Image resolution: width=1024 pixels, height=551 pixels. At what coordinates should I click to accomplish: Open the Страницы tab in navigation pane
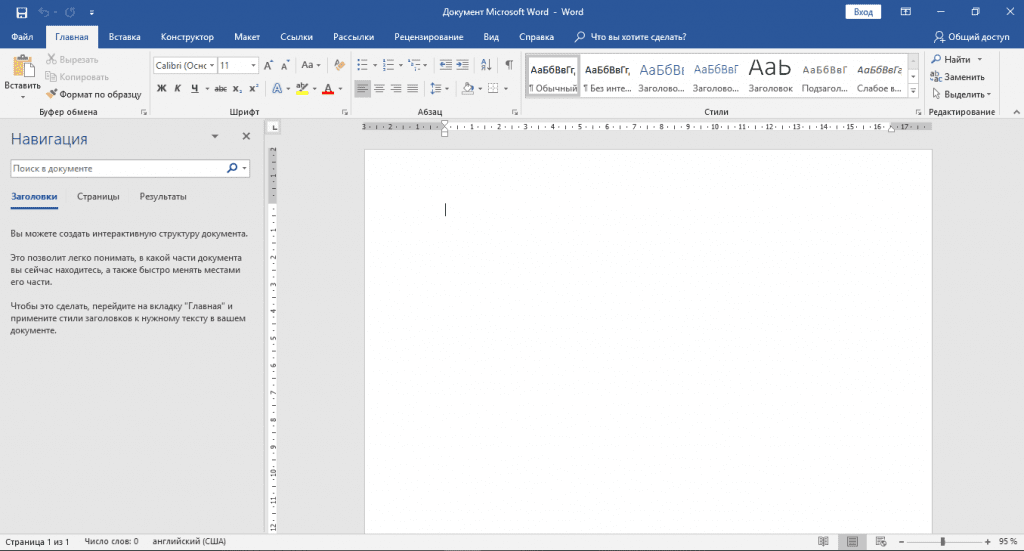pos(98,197)
